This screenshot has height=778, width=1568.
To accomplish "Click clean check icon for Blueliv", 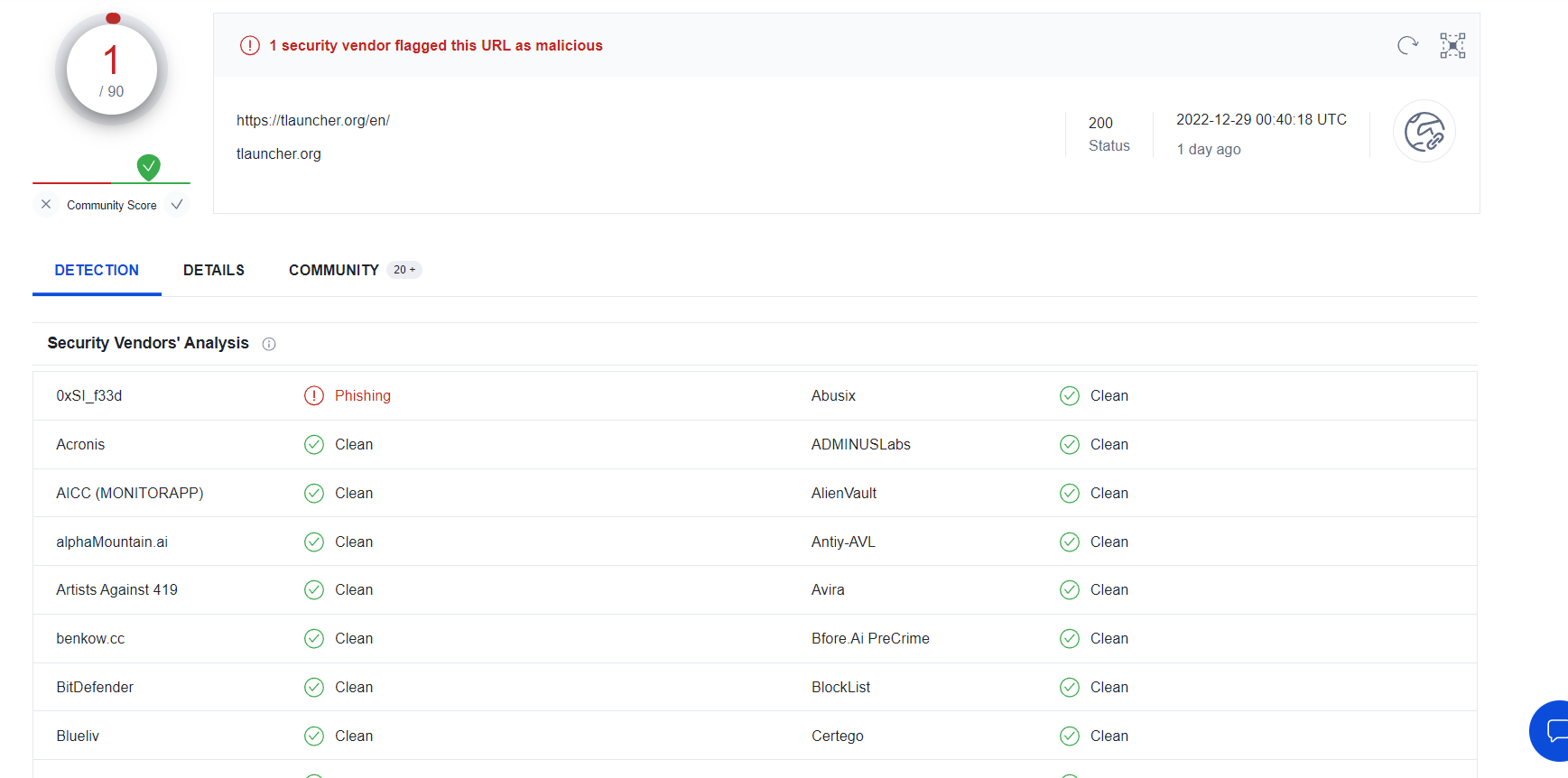I will pos(314,736).
